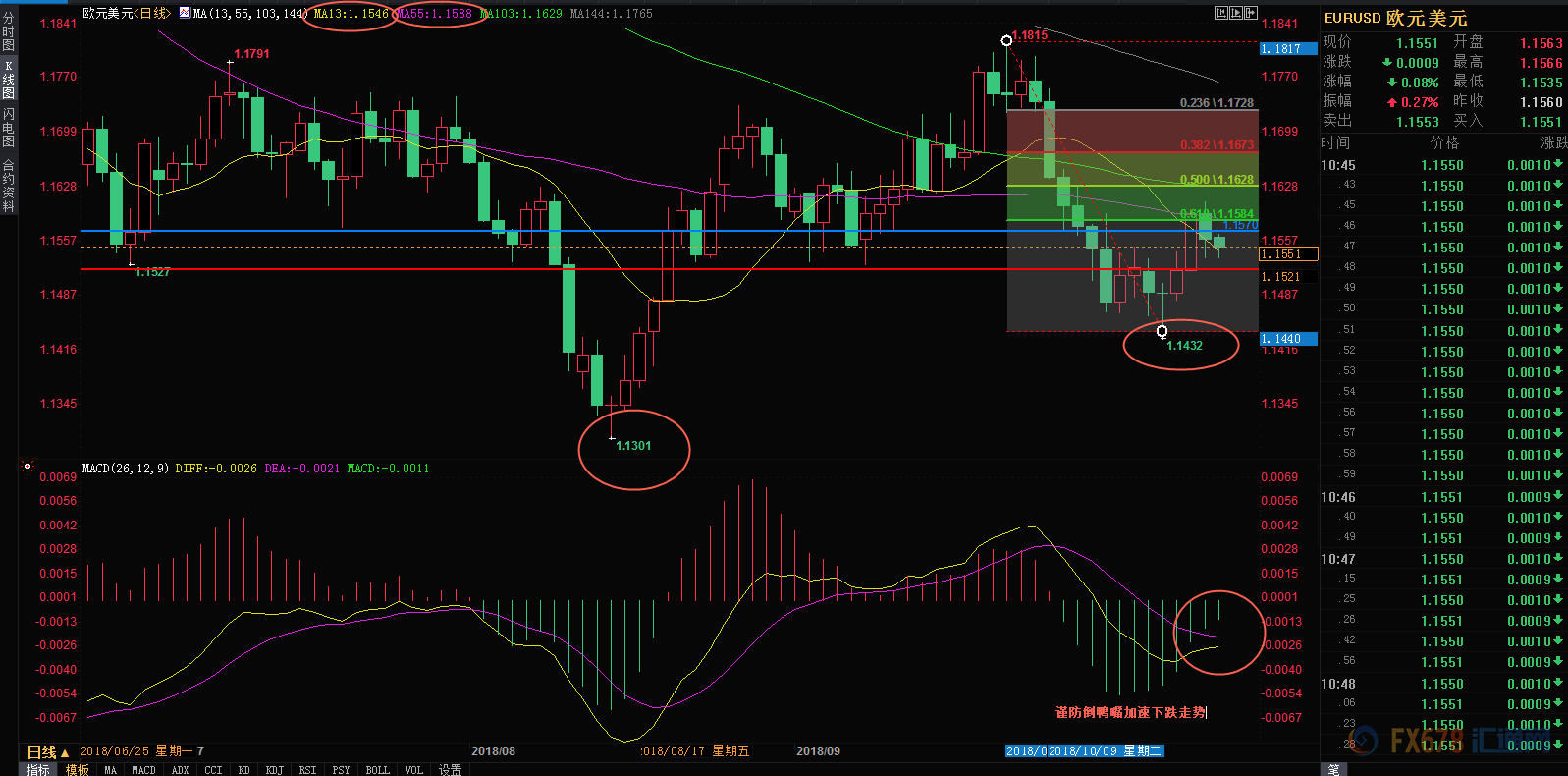Click the 1.1791 high price label
The image size is (1568, 776).
[x=251, y=54]
